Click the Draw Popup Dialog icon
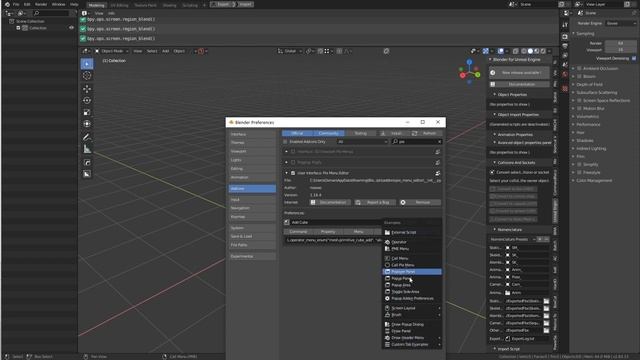 pyautogui.click(x=387, y=324)
